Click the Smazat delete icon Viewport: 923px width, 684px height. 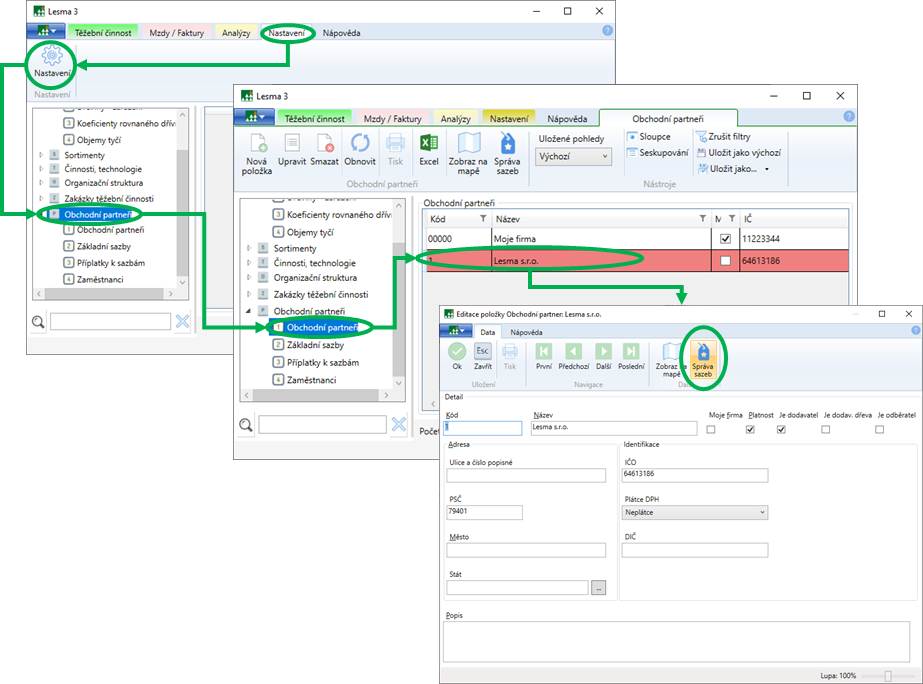click(x=324, y=143)
